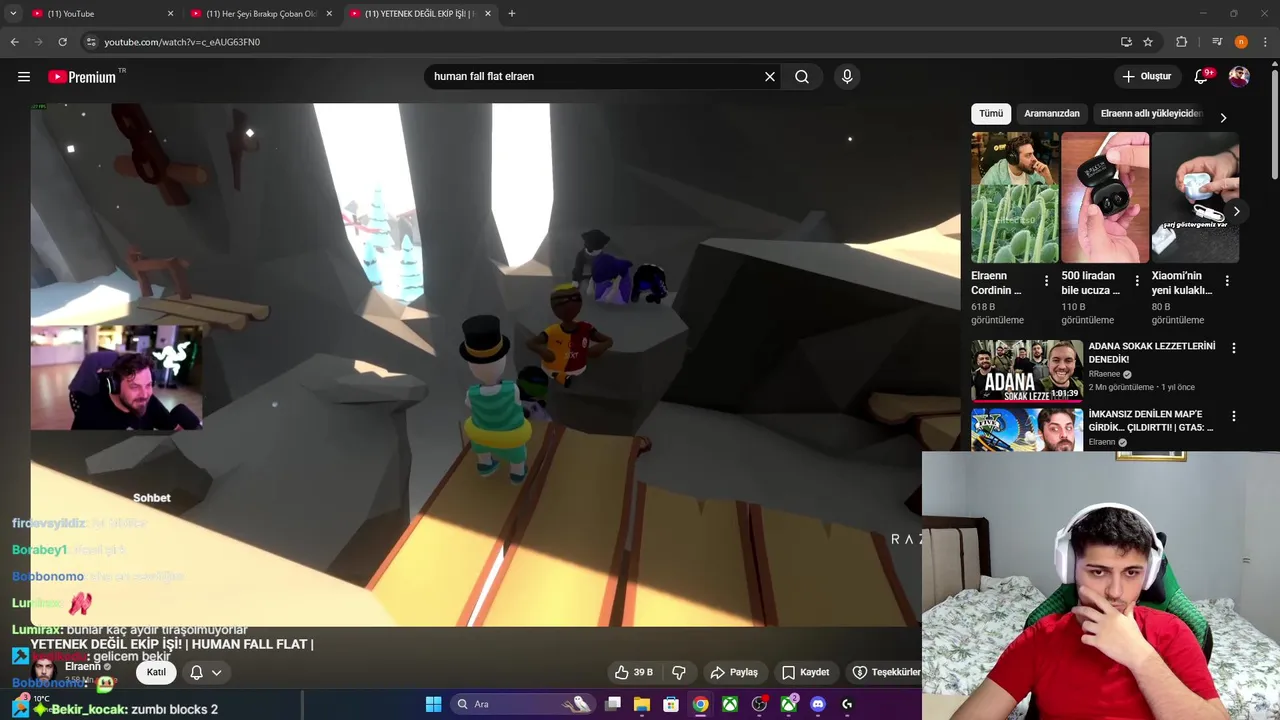Select 'Elraenn adlı yükleyiciden' filter chip
This screenshot has width=1280, height=720.
tap(1151, 113)
